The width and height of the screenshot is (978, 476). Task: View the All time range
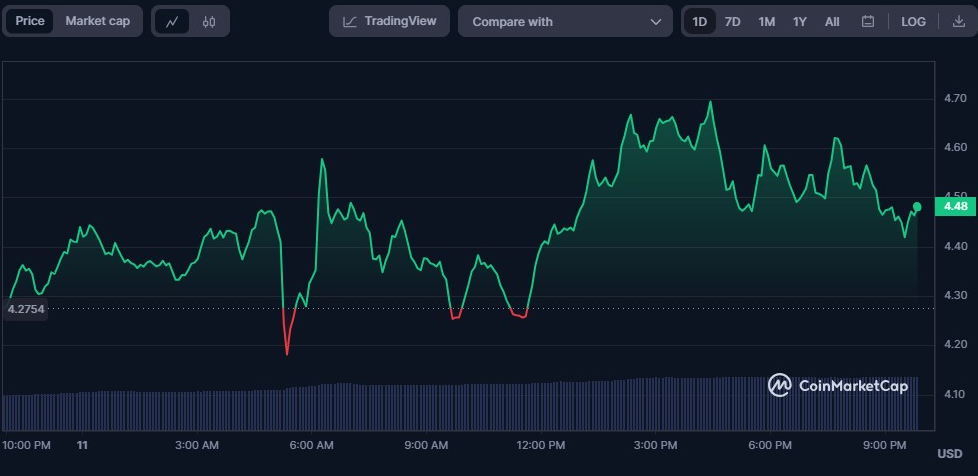(832, 21)
